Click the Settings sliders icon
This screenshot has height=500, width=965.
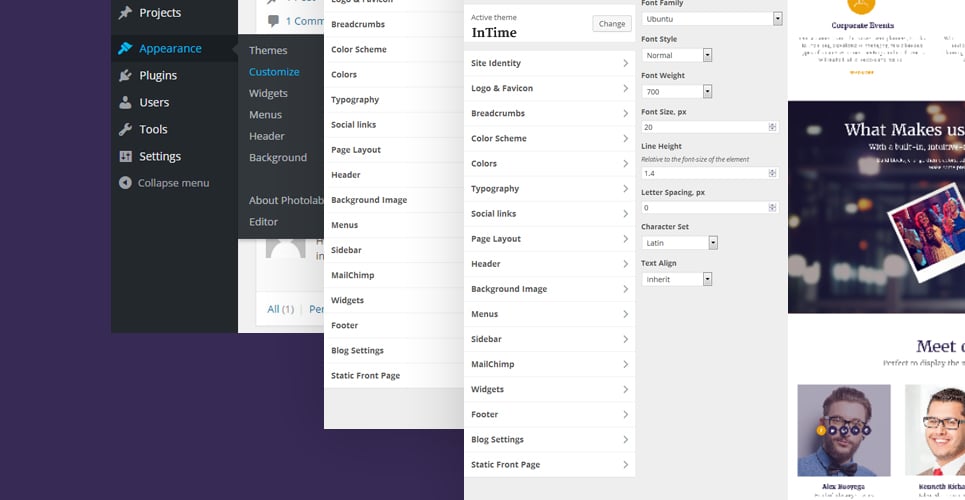(x=126, y=156)
